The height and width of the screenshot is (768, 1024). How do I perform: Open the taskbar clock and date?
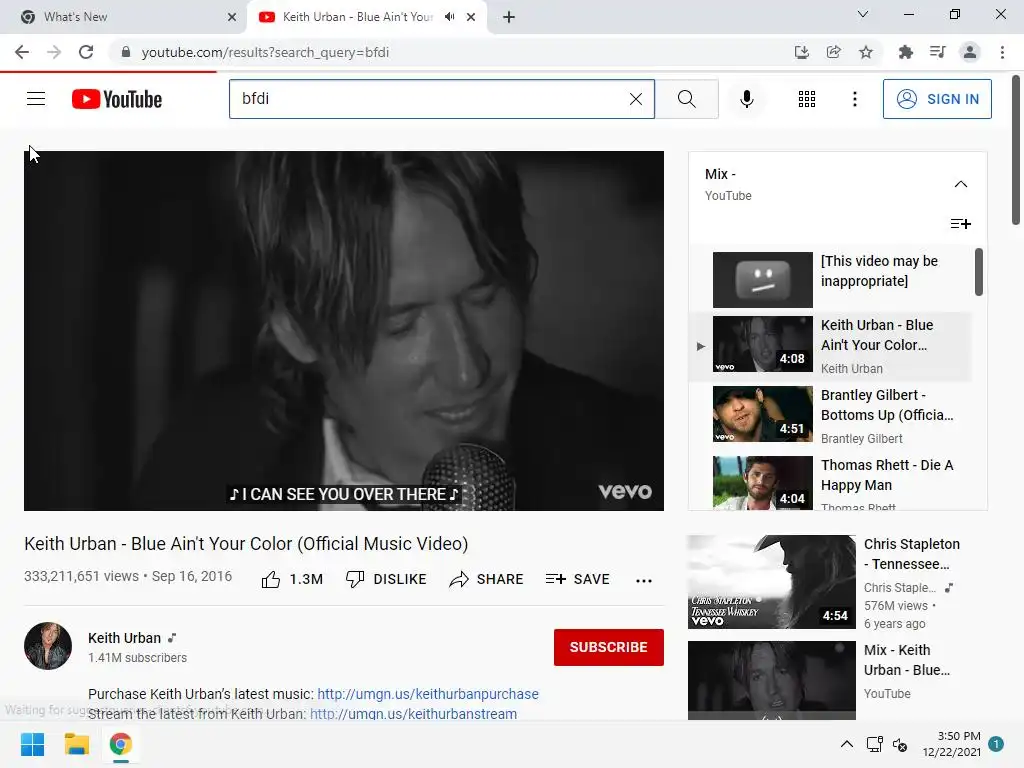pos(952,744)
